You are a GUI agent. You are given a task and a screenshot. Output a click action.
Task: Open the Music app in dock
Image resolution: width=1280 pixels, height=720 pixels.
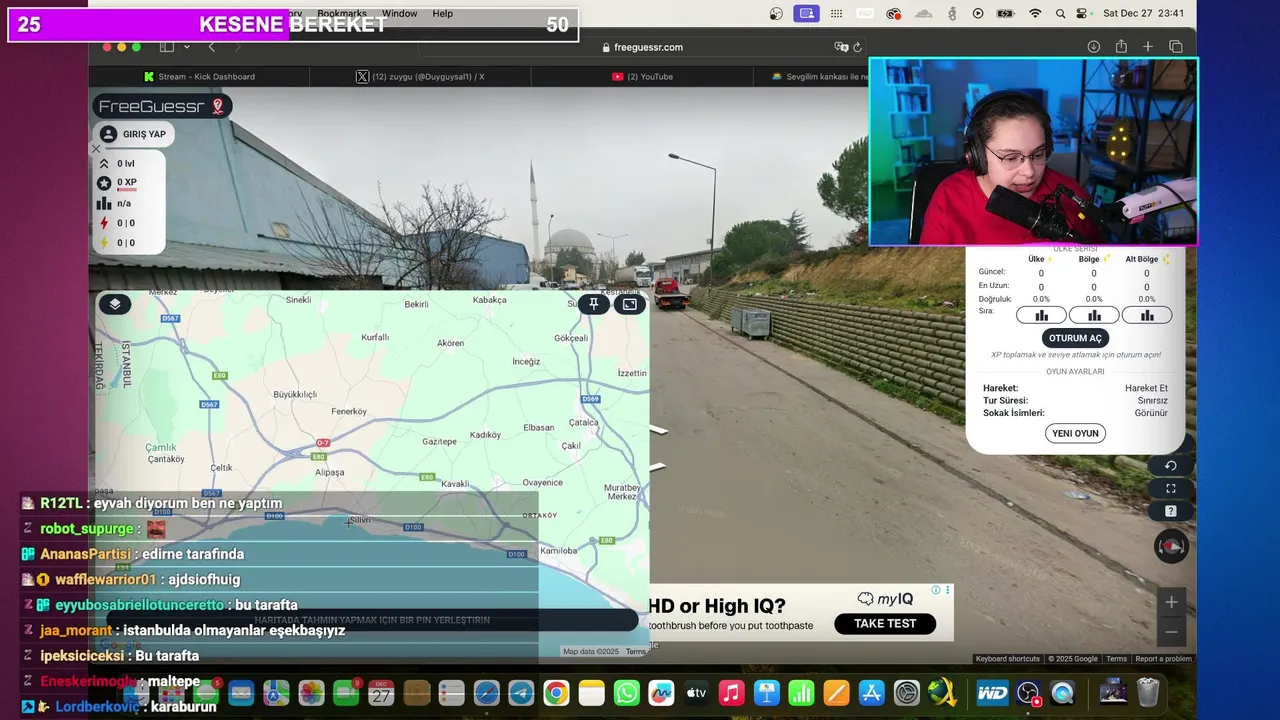click(x=731, y=693)
